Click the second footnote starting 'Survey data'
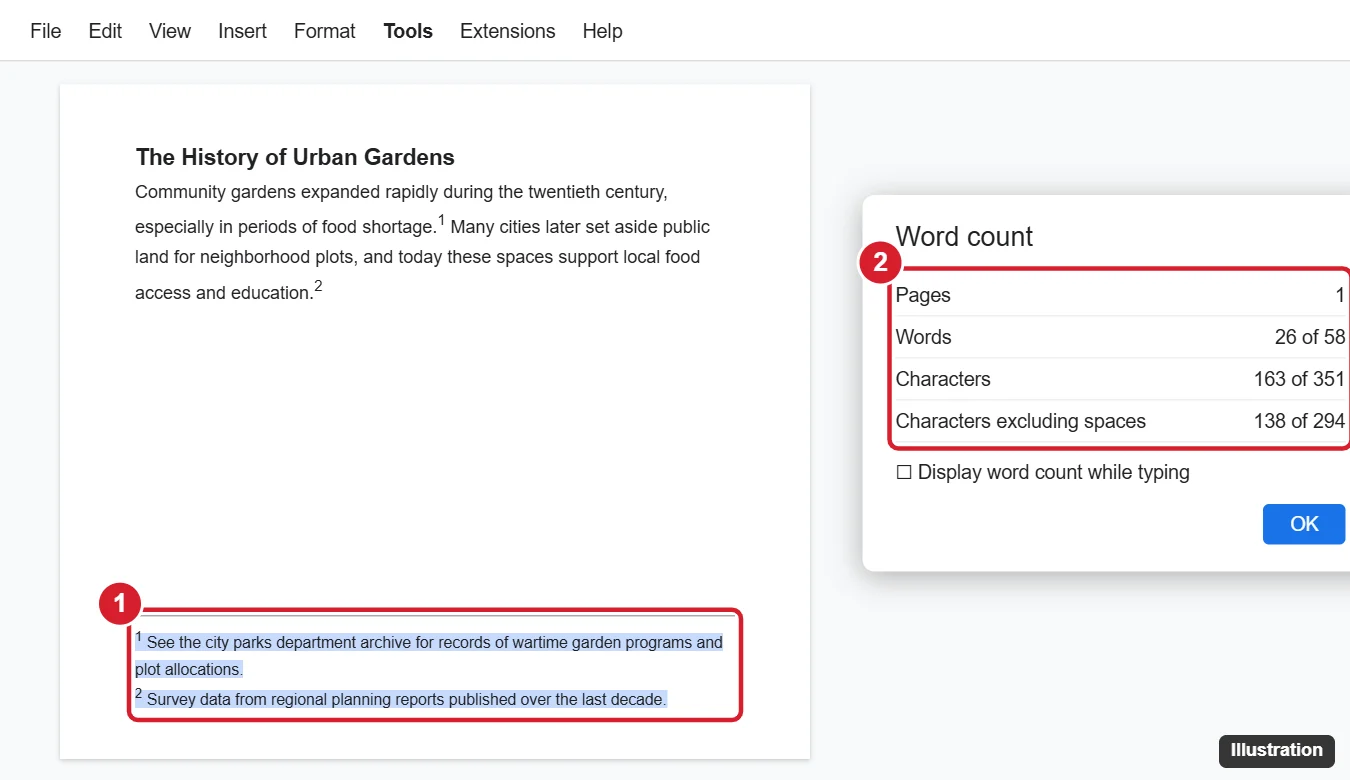This screenshot has width=1350, height=780. point(401,698)
